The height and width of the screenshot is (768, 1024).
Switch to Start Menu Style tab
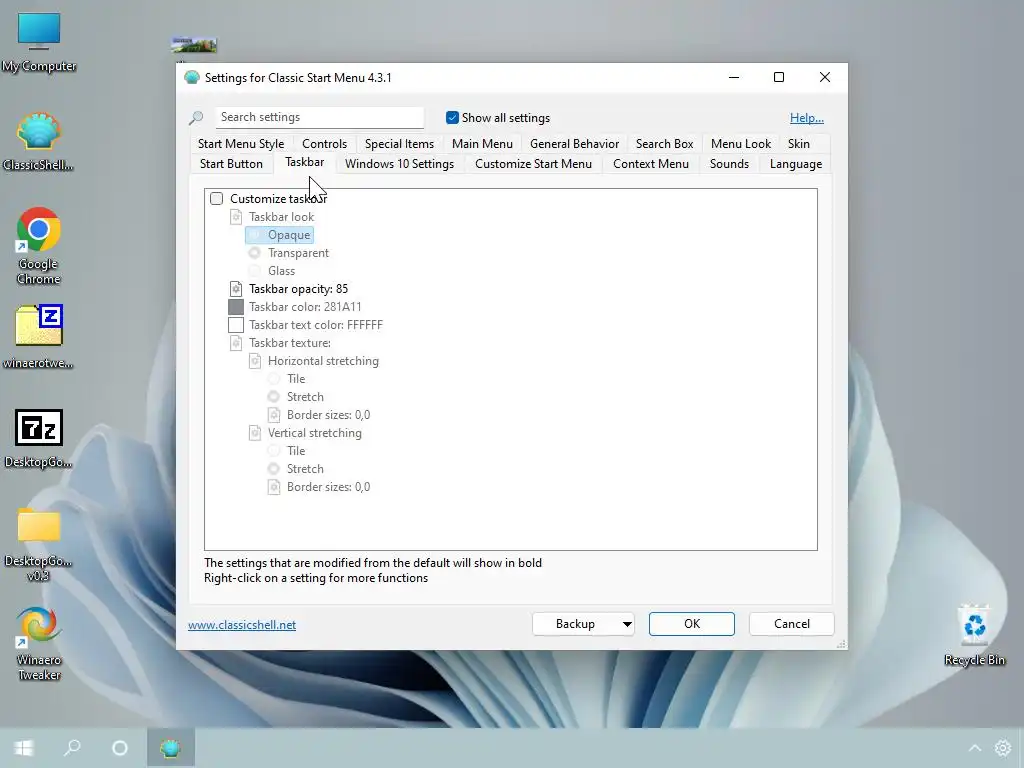click(241, 144)
